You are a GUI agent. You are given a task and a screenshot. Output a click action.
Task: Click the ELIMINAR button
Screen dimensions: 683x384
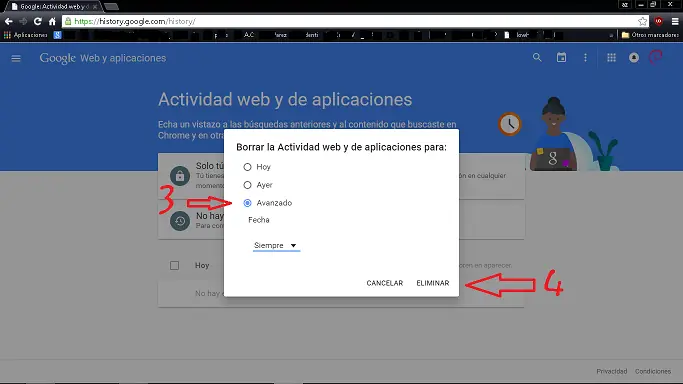point(433,283)
